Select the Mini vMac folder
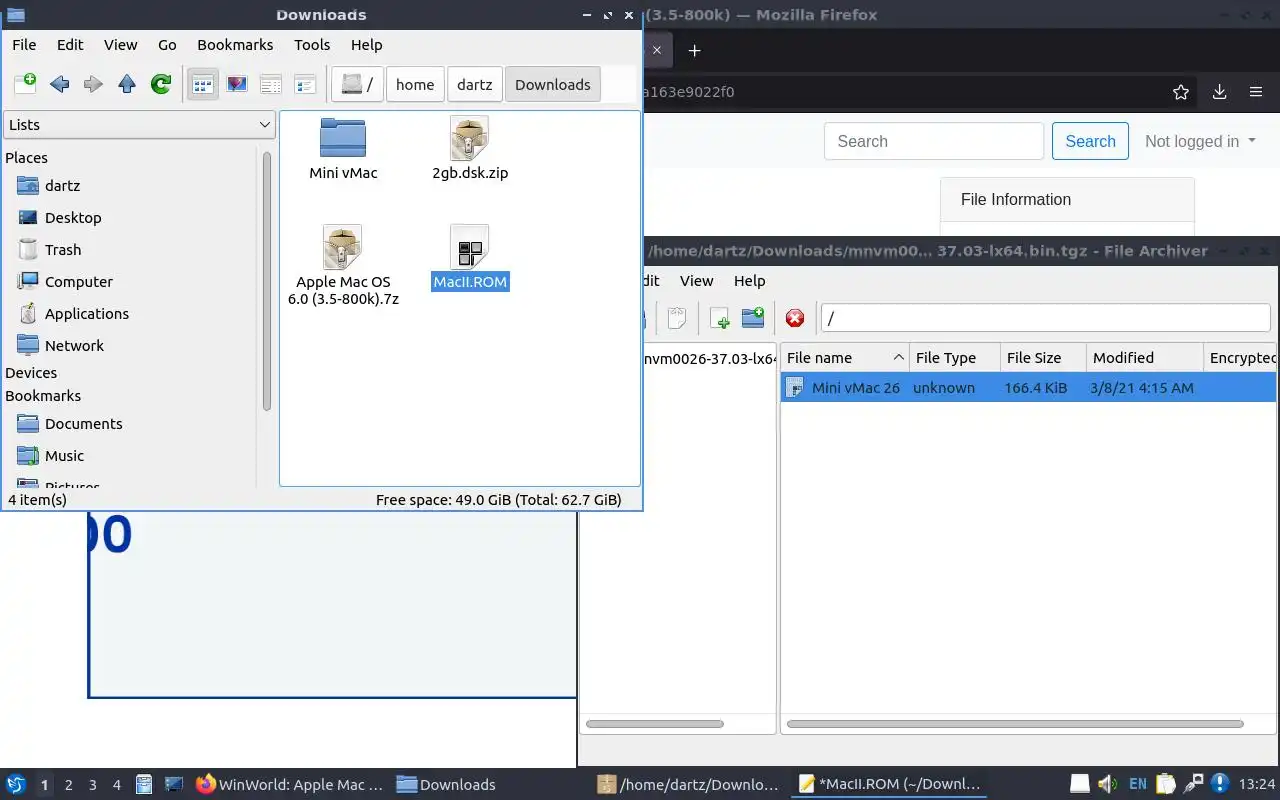The width and height of the screenshot is (1280, 800). click(343, 148)
